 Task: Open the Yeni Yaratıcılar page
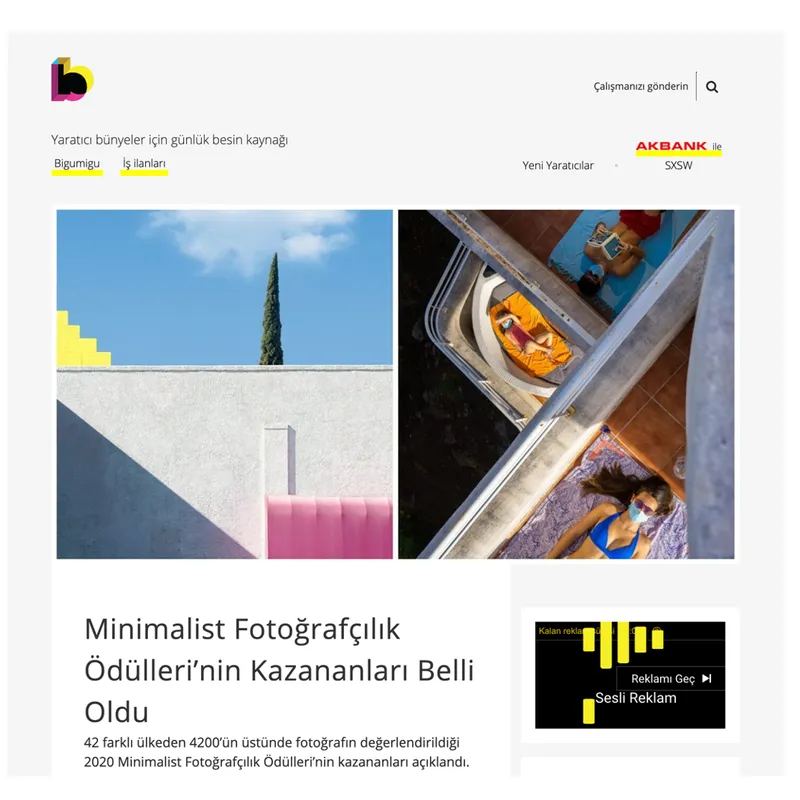point(558,165)
